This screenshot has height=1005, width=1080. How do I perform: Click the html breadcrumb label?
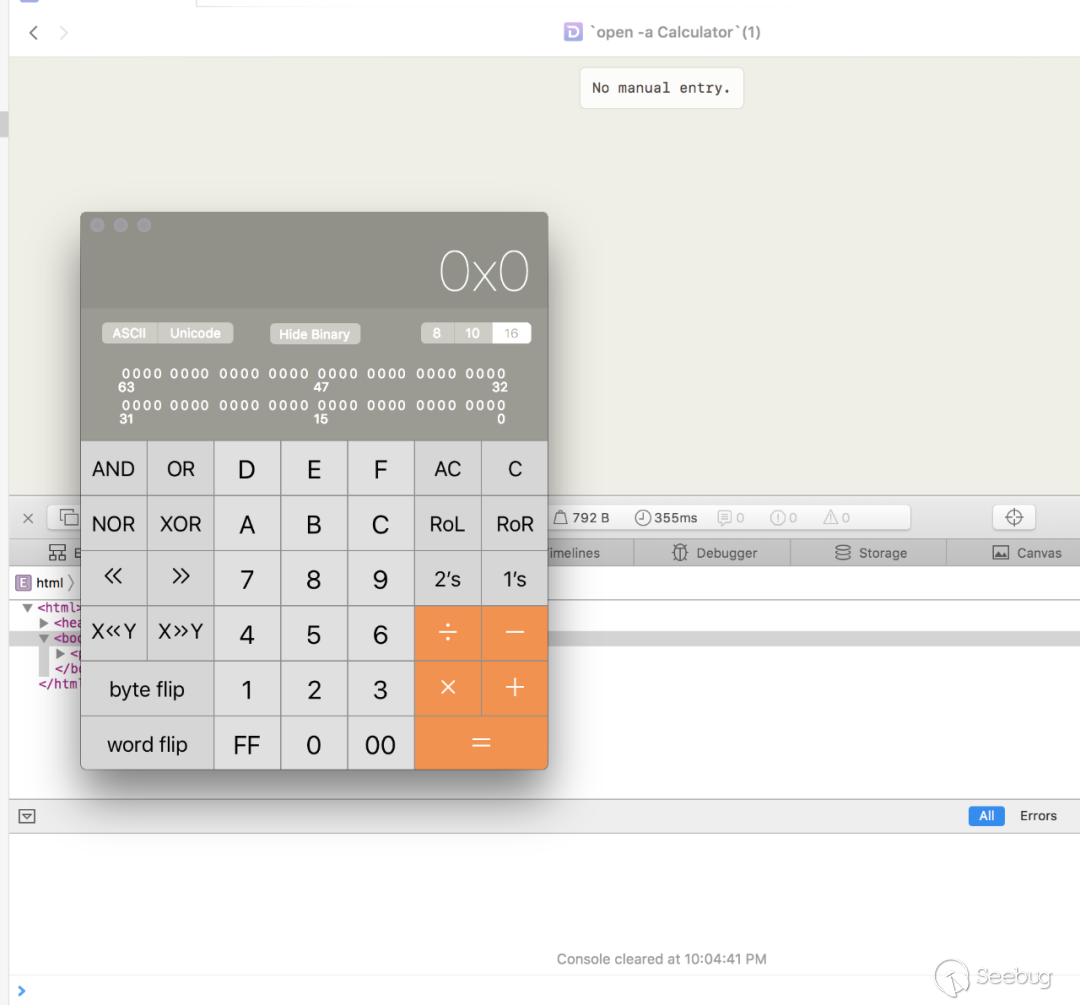(50, 583)
